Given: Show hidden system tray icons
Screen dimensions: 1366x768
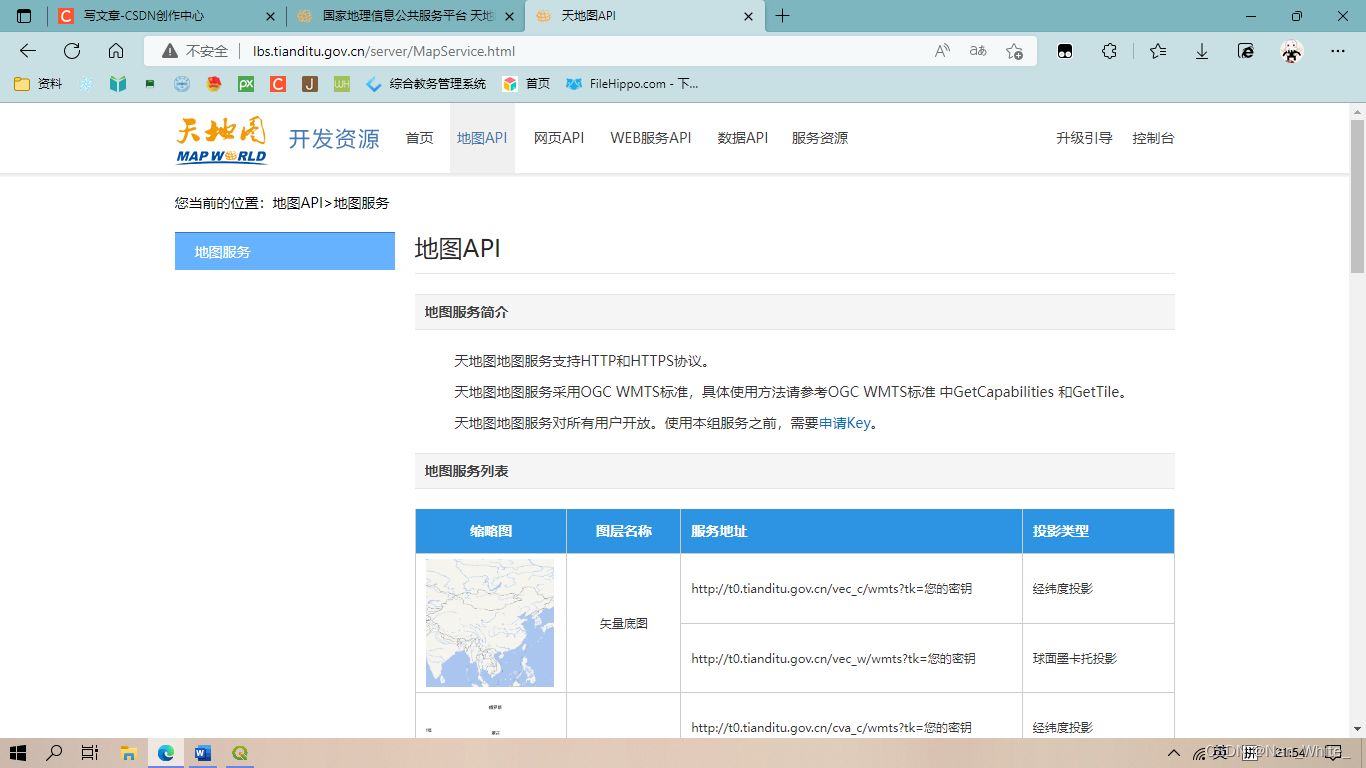Looking at the screenshot, I should pos(1174,753).
